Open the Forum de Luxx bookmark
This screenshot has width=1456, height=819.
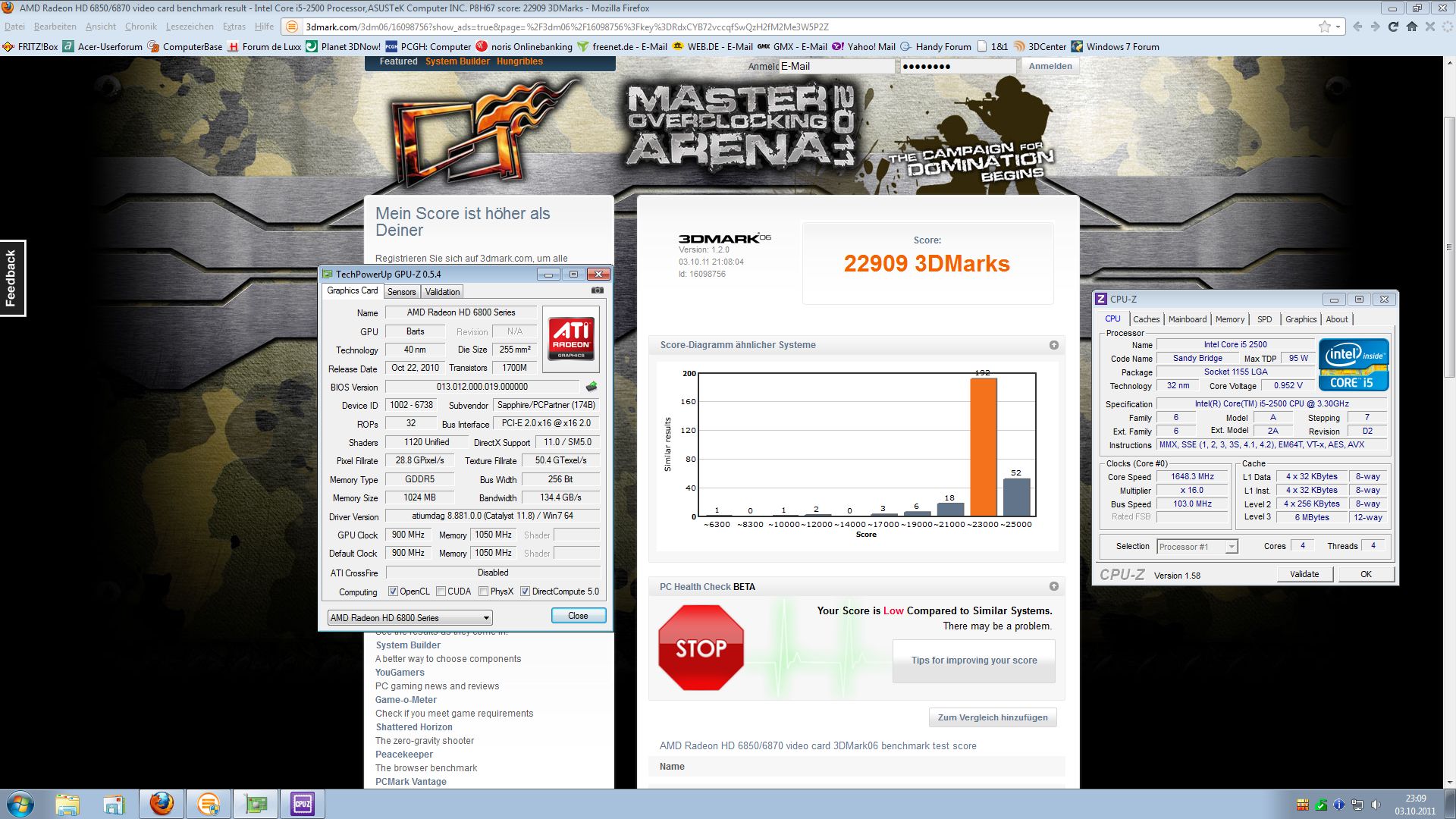[x=265, y=46]
